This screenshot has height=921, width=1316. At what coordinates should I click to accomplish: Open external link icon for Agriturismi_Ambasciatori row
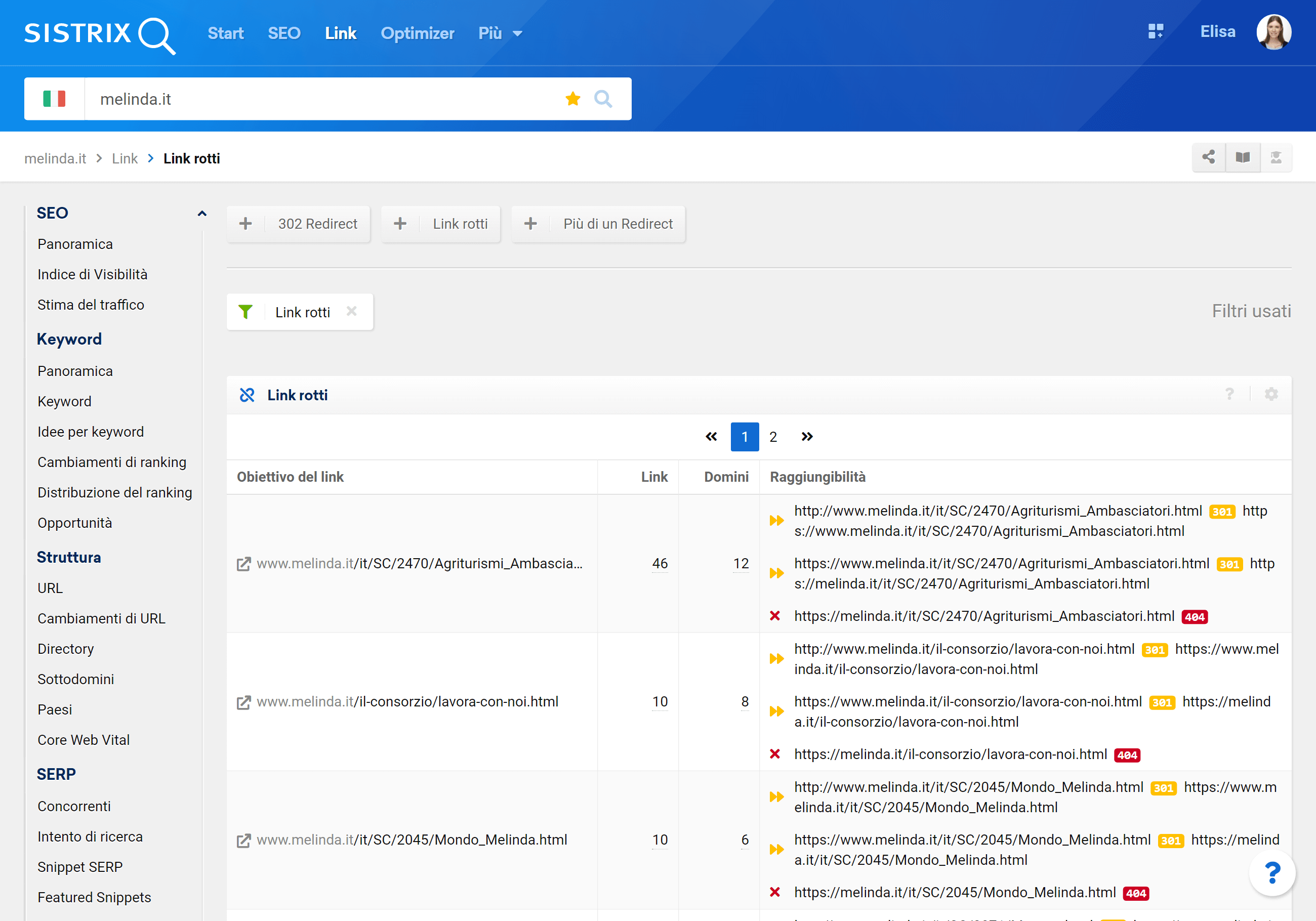click(x=243, y=564)
